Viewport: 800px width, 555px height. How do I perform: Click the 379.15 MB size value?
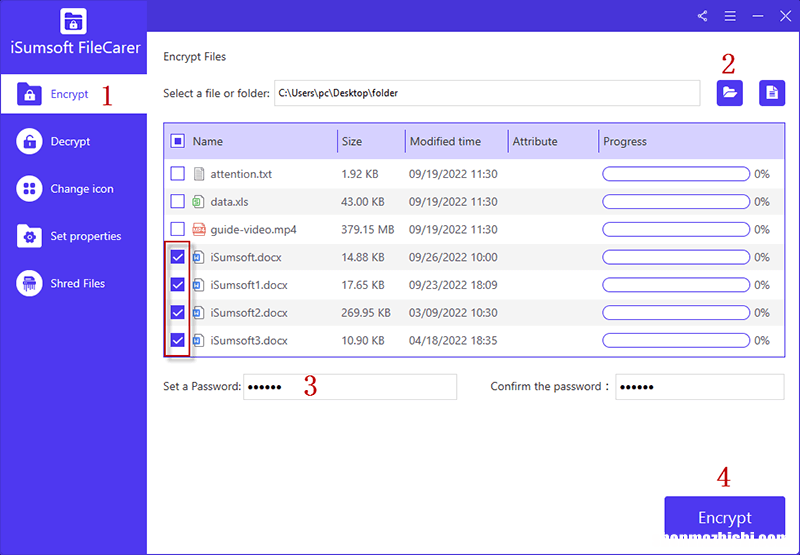point(368,230)
